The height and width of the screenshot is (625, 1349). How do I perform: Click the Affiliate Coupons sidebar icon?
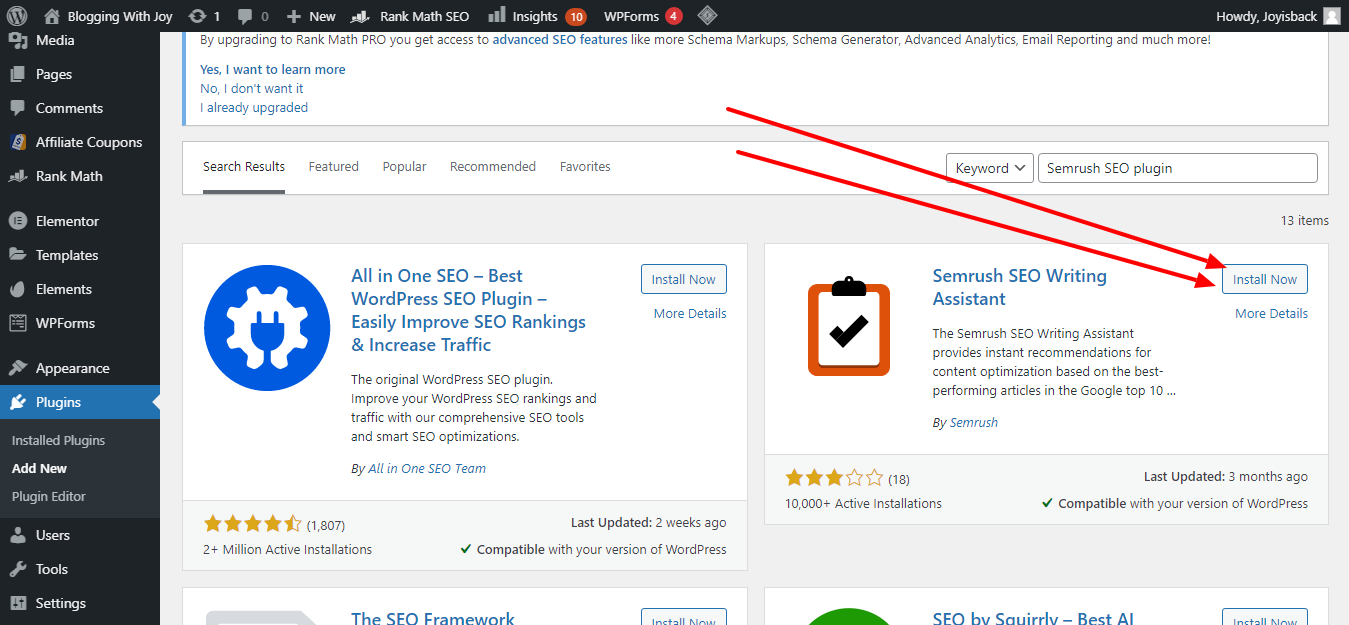tap(17, 142)
